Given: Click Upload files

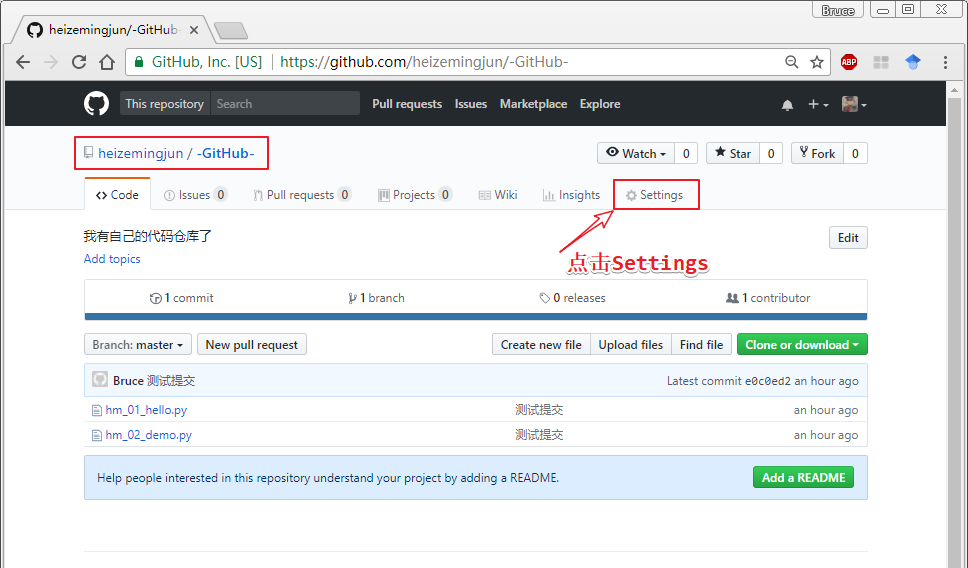Looking at the screenshot, I should [x=630, y=345].
